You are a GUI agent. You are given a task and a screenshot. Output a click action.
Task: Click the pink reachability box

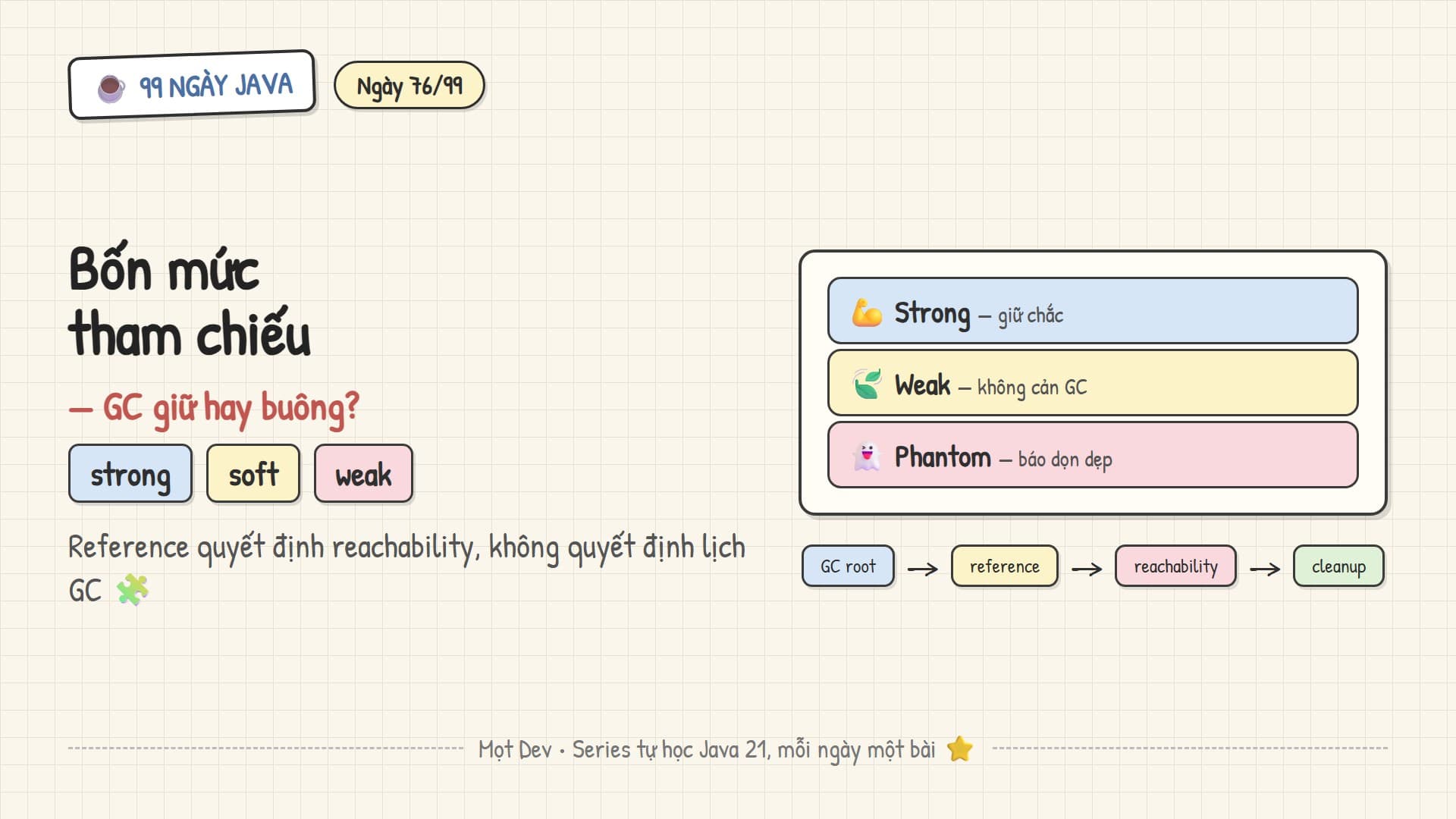pyautogui.click(x=1175, y=566)
